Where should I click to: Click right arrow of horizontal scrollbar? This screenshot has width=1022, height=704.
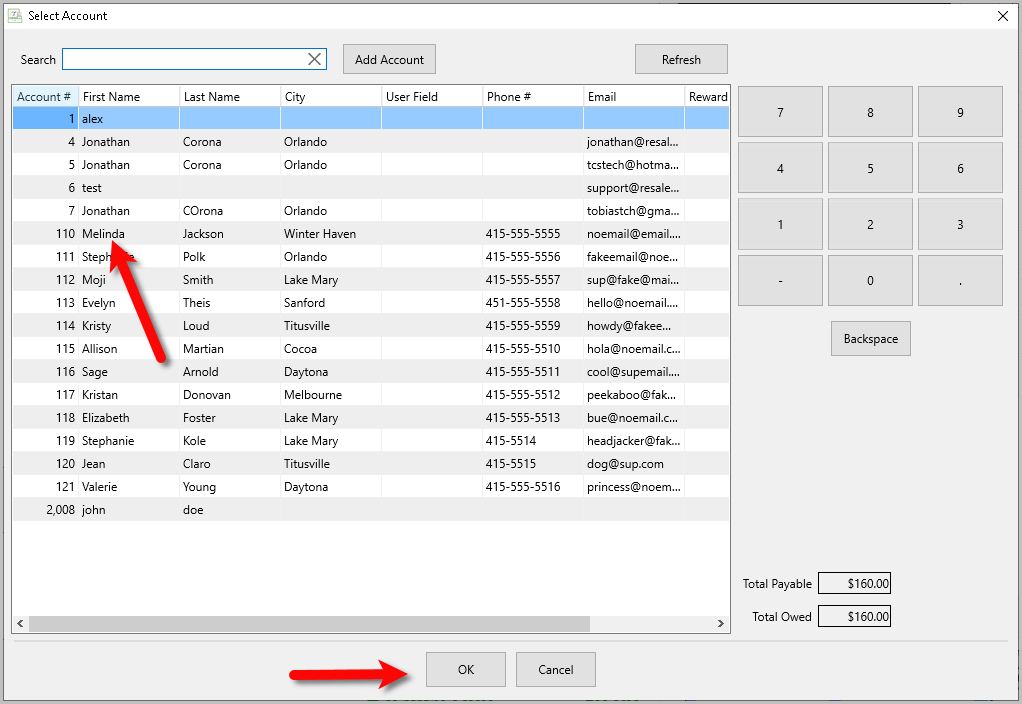coord(721,624)
